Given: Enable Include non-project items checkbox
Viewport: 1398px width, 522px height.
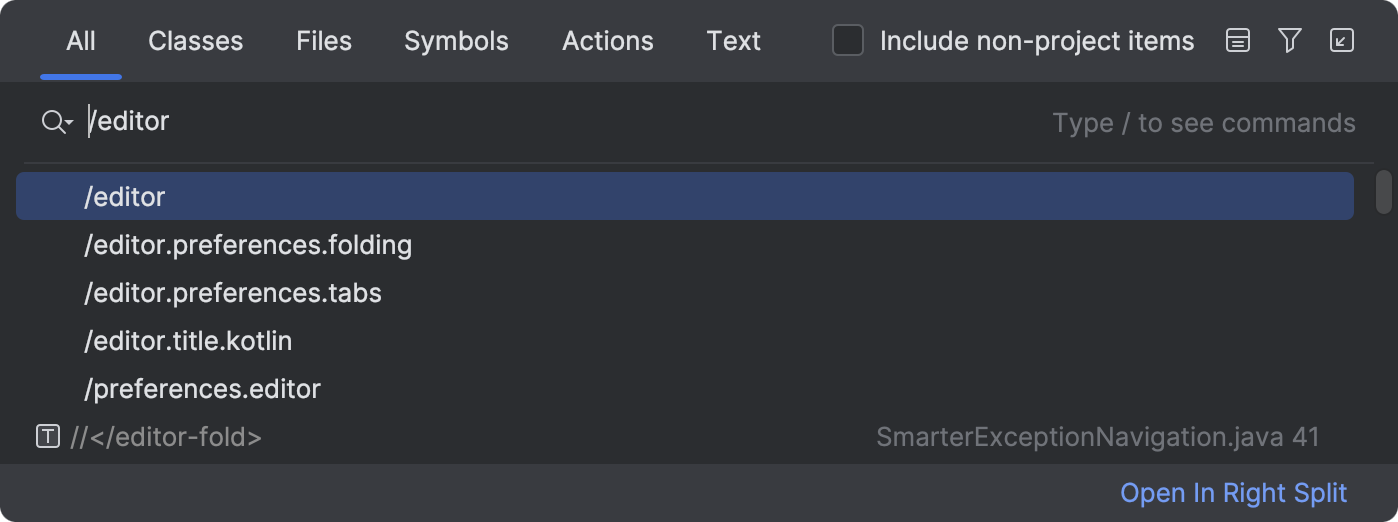Looking at the screenshot, I should pos(848,41).
